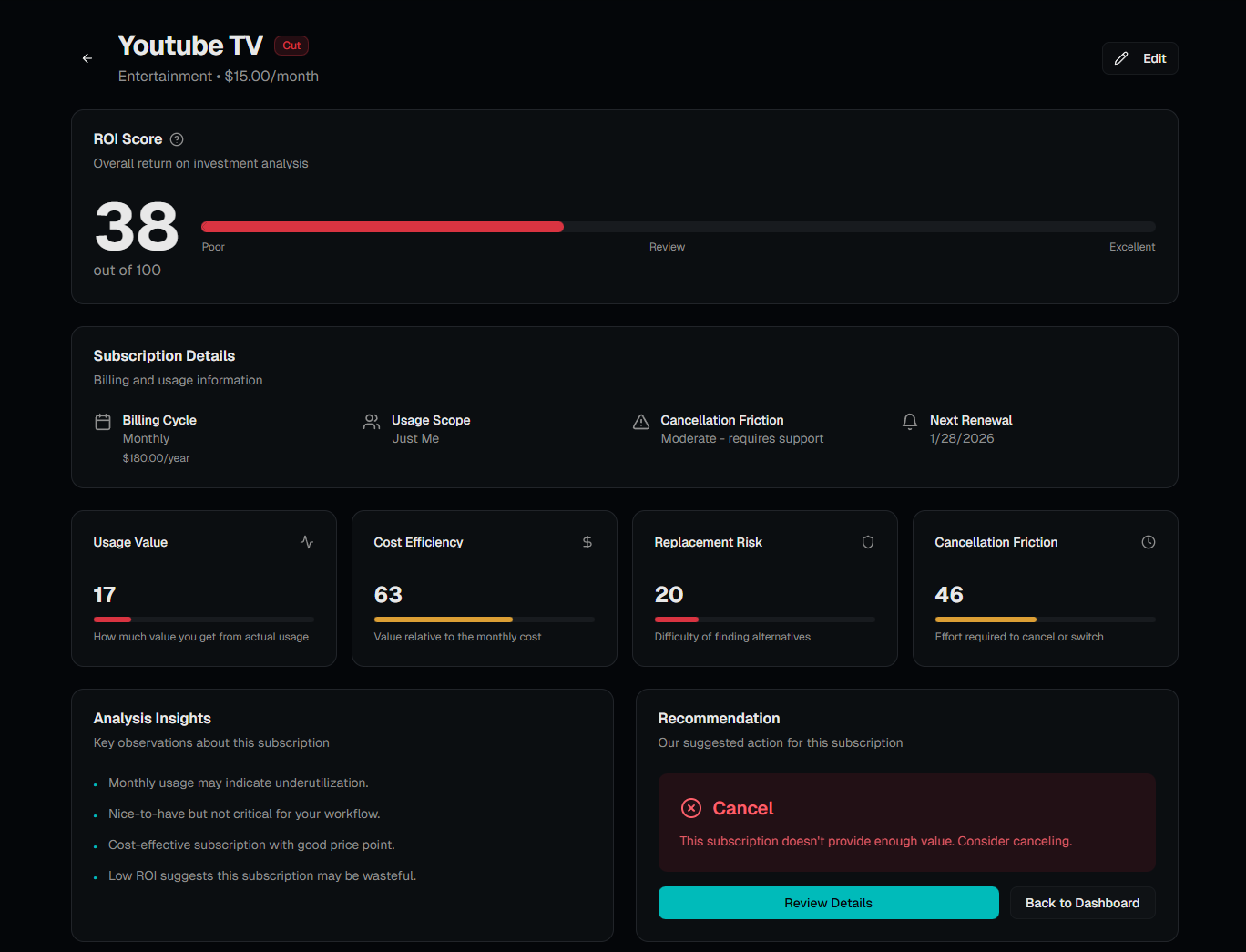1246x952 pixels.
Task: Click the back arrow icon
Action: pos(87,58)
